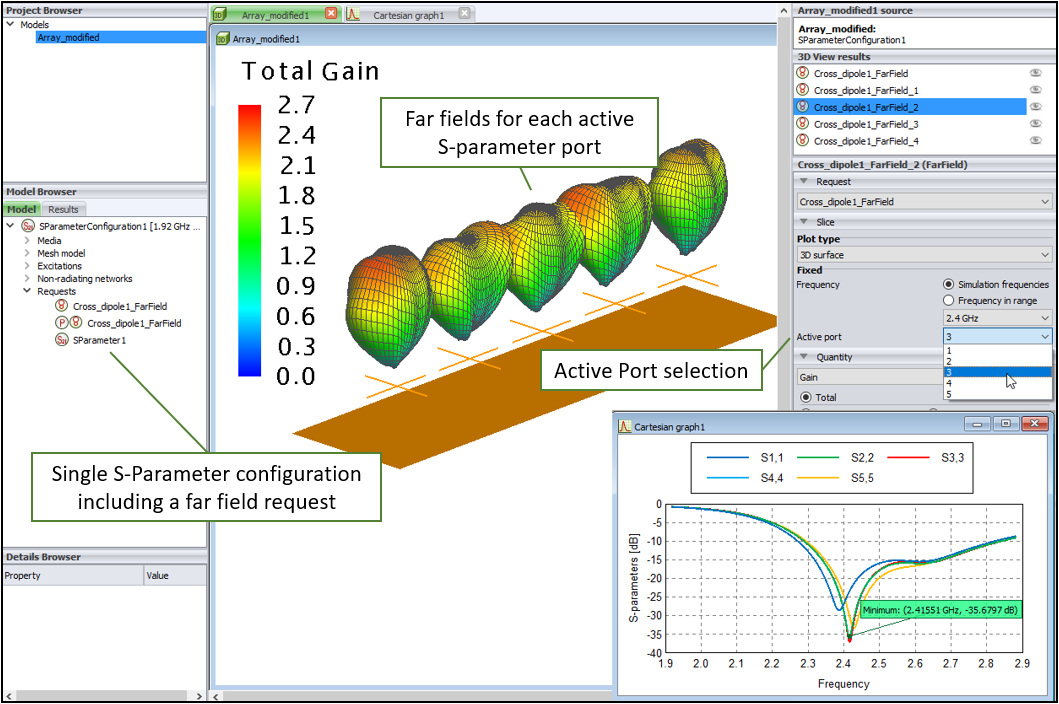Select active port 5 from the list
Screen dimensions: 1059x704
coord(948,394)
